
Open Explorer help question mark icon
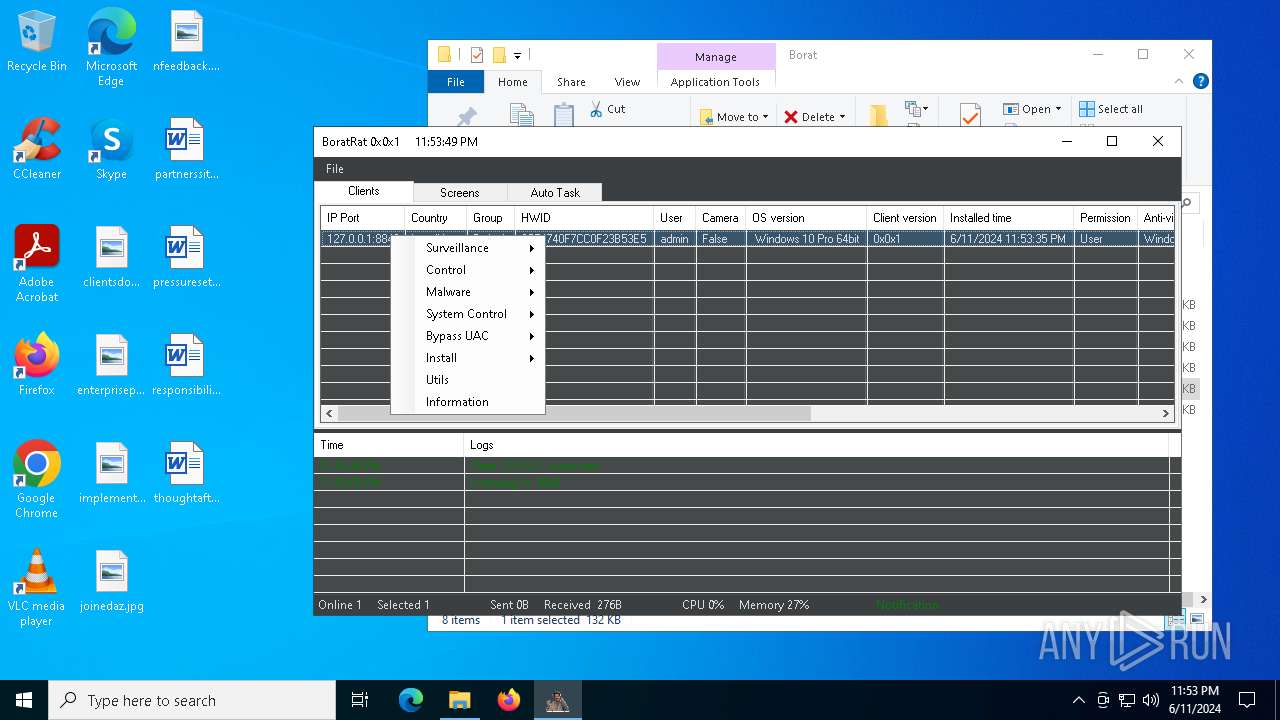[1201, 82]
